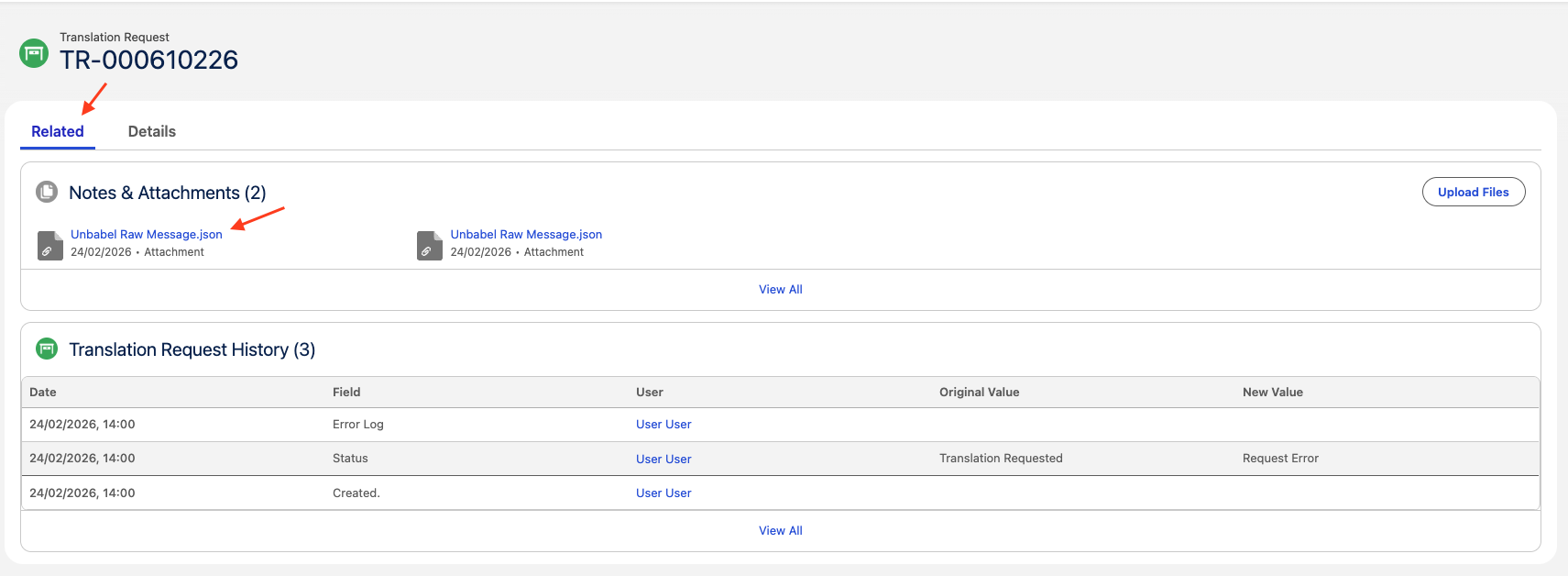Viewport: 1568px width, 576px height.
Task: Click the Translation Request label above title
Action: pos(115,37)
